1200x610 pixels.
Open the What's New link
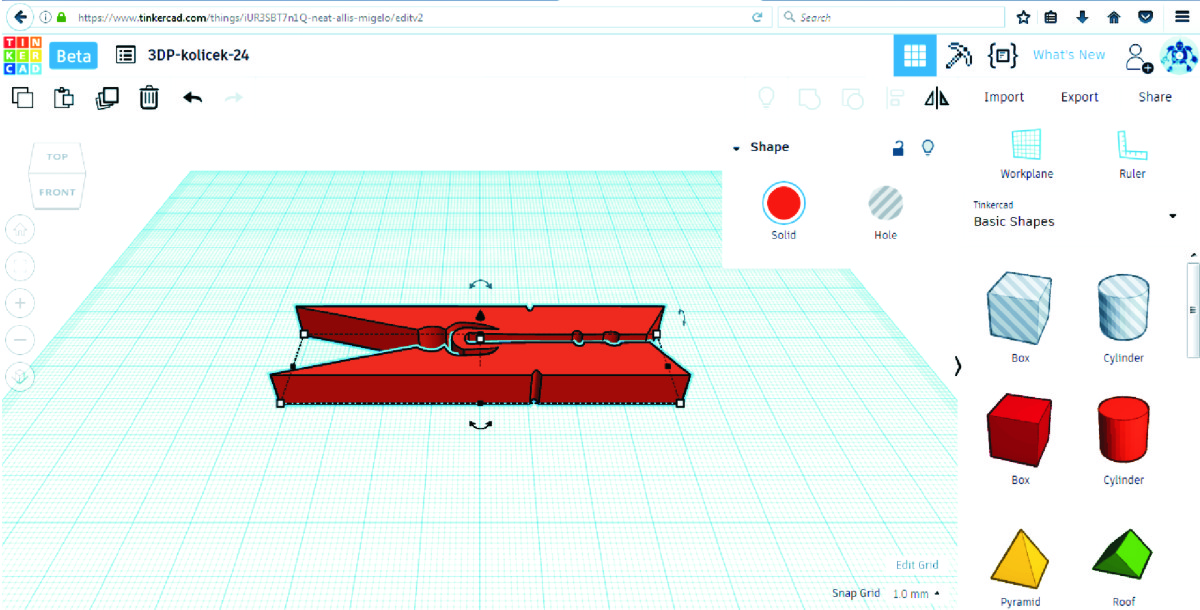click(1069, 55)
